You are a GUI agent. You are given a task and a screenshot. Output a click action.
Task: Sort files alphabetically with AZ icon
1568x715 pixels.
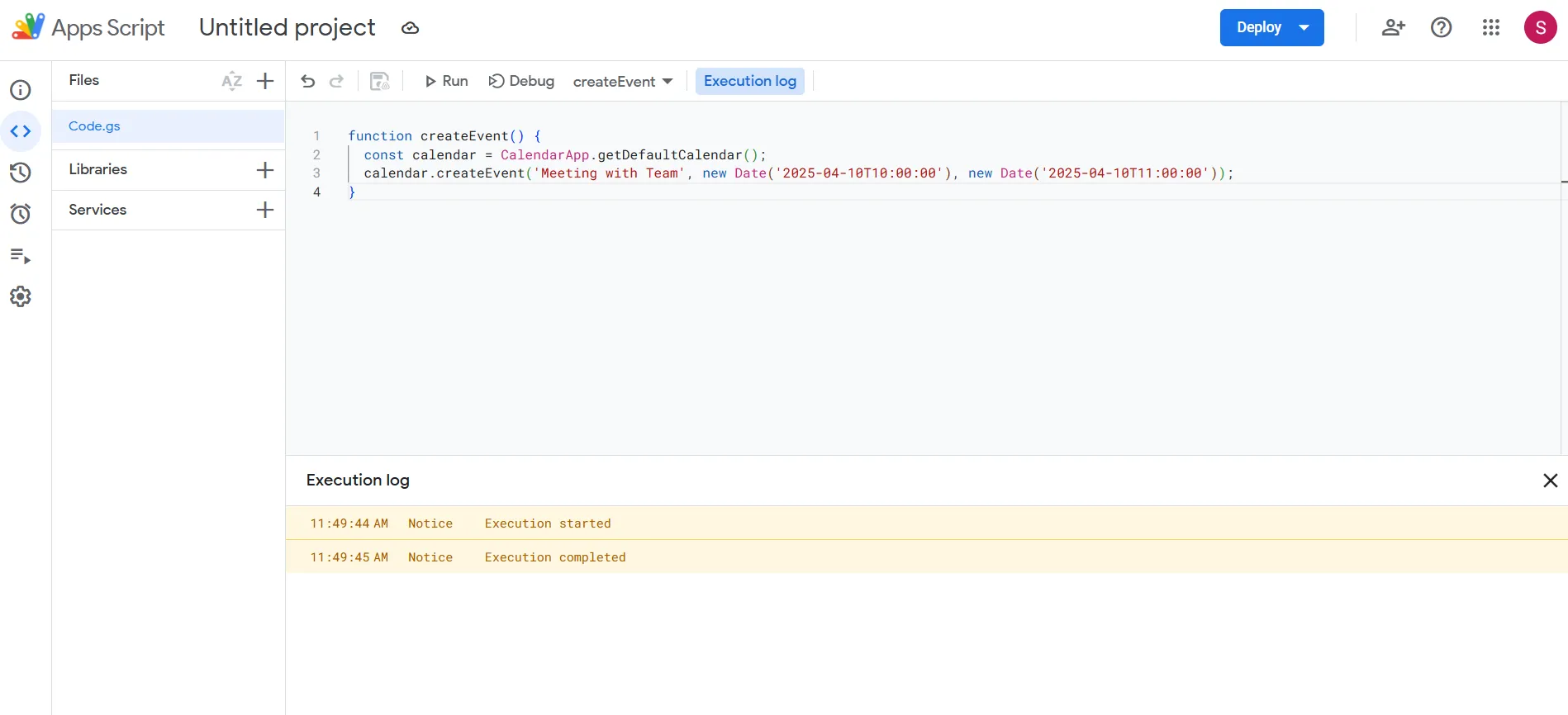(232, 81)
